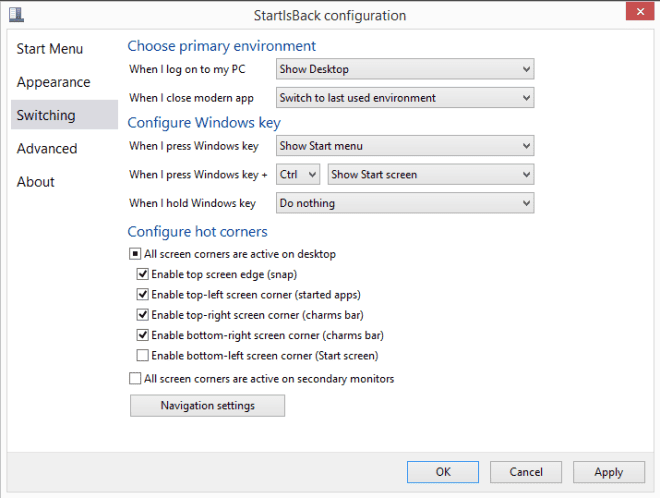Go to the Advanced section

47,149
